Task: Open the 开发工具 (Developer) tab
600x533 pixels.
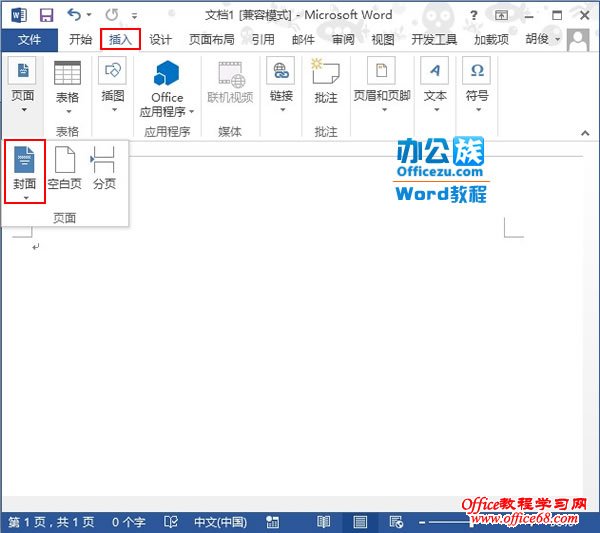Action: [x=434, y=39]
